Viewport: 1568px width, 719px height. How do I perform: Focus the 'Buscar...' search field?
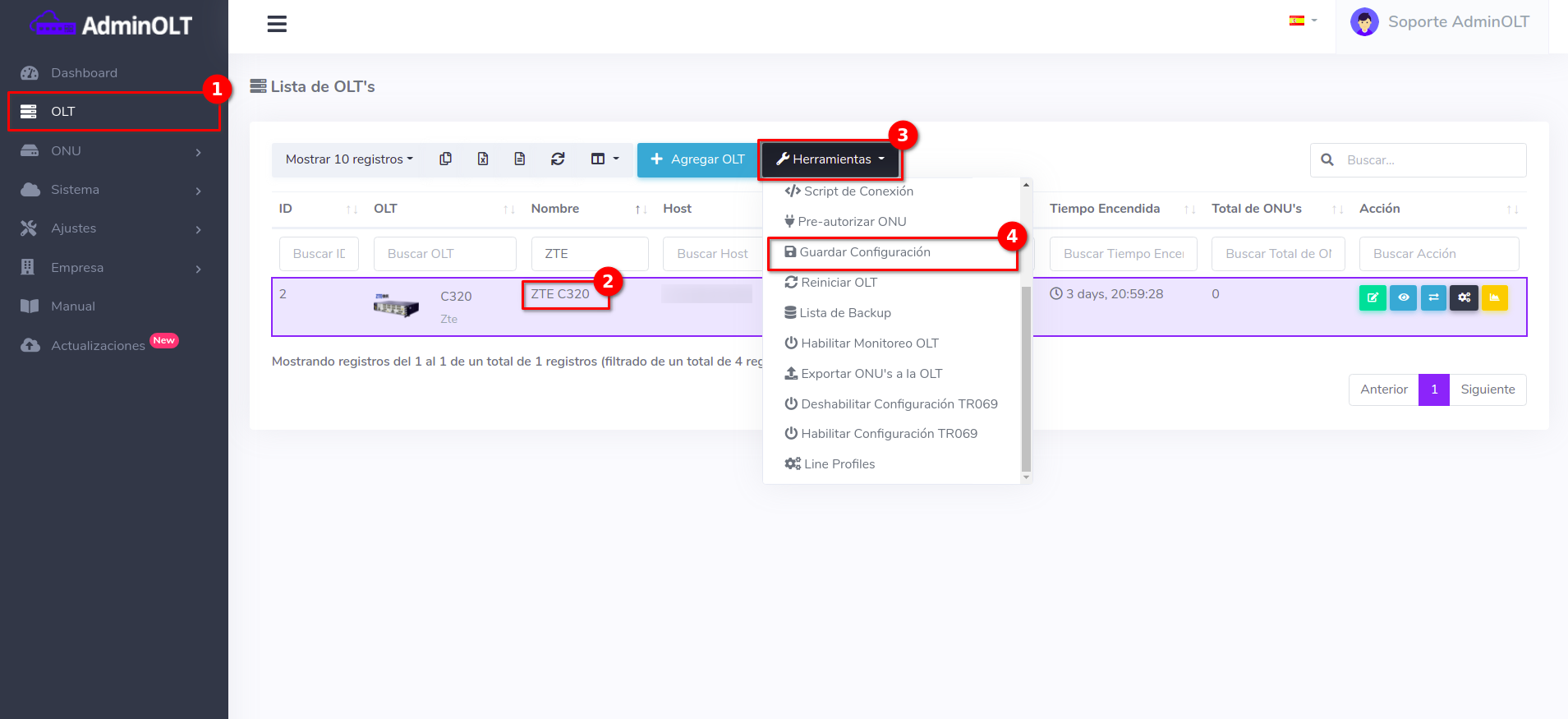click(1429, 160)
